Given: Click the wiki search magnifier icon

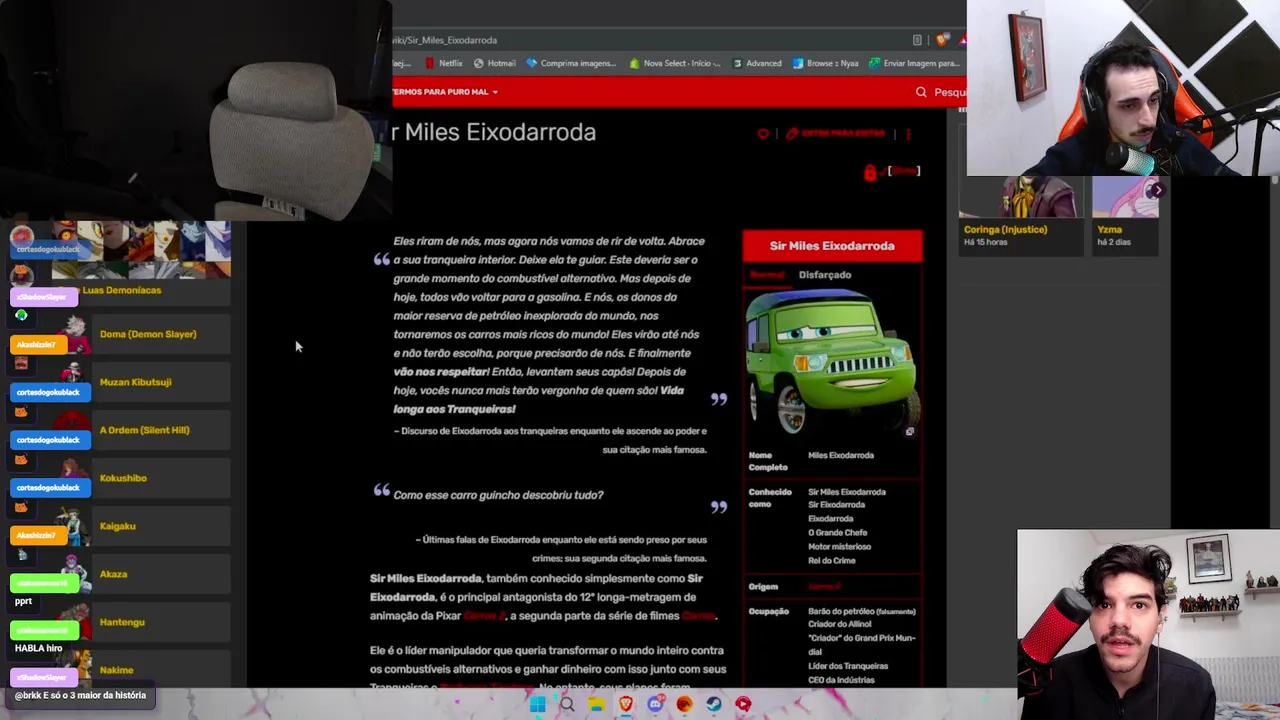Looking at the screenshot, I should (921, 92).
